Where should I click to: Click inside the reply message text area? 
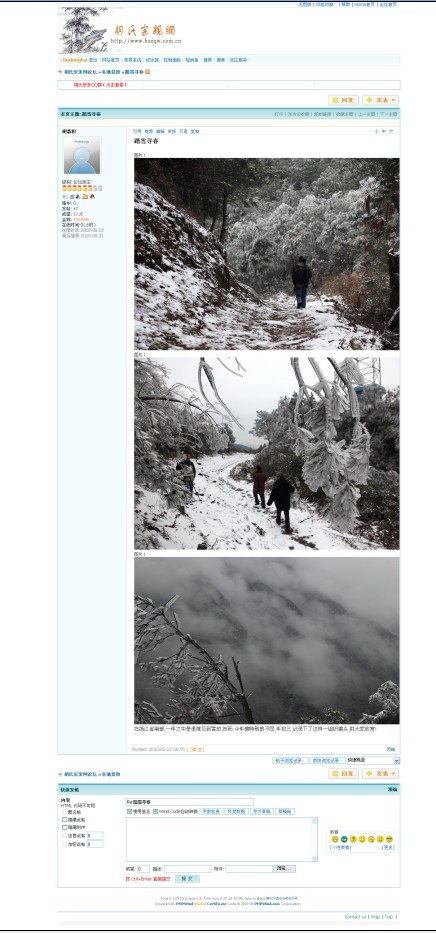221,839
